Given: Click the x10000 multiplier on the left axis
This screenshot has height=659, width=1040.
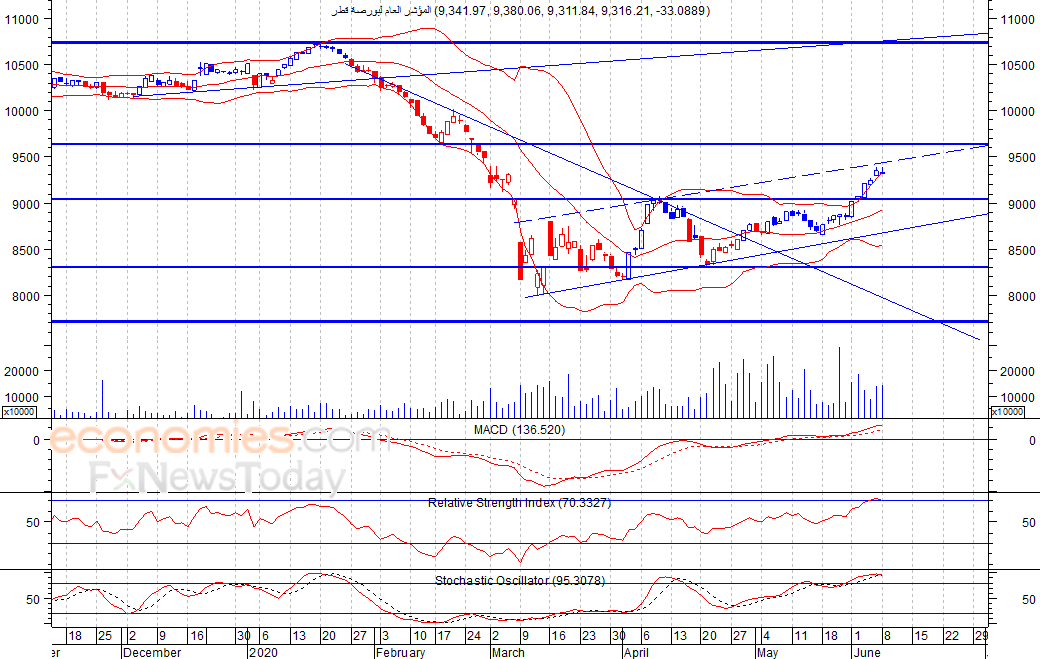Looking at the screenshot, I should tap(19, 412).
